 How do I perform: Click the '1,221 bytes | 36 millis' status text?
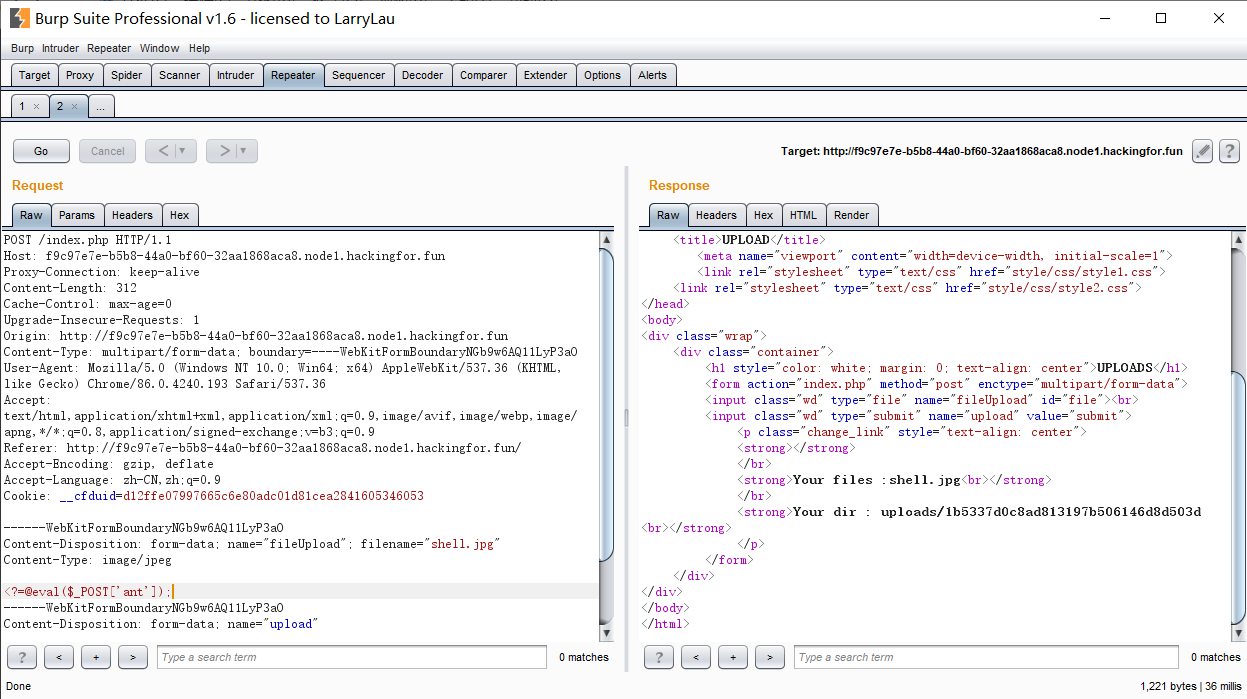(x=1190, y=687)
